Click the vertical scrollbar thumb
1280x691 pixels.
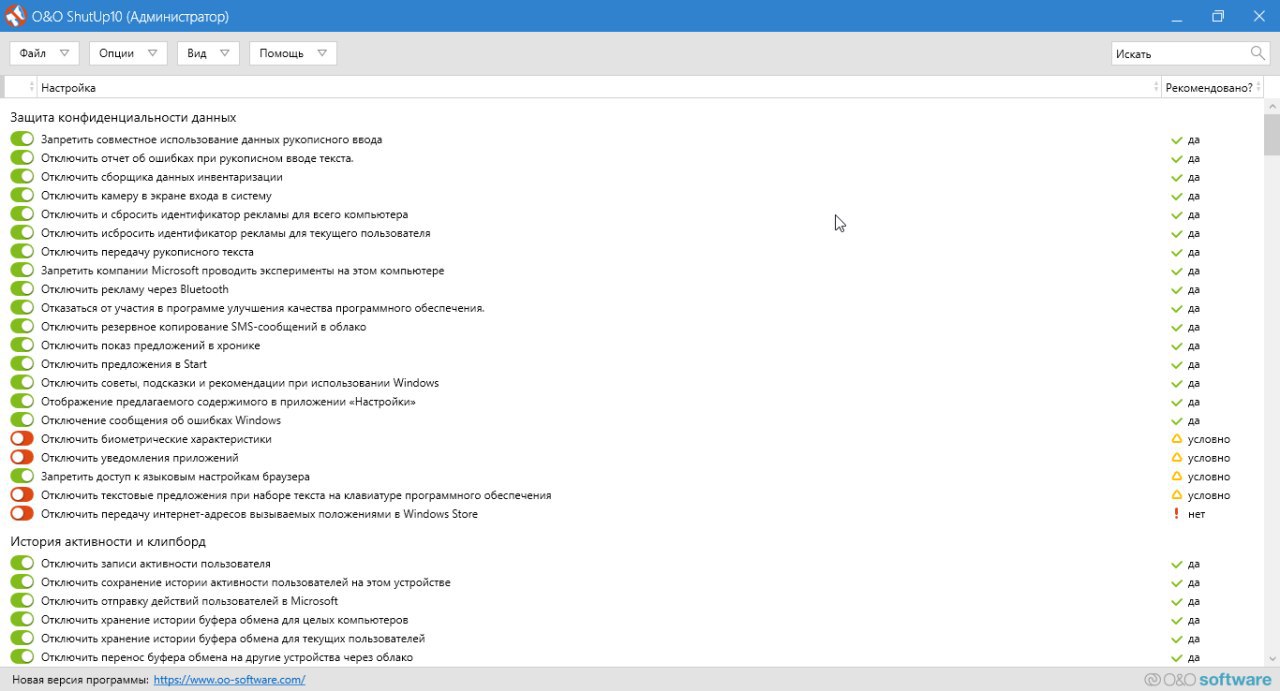(x=1271, y=135)
